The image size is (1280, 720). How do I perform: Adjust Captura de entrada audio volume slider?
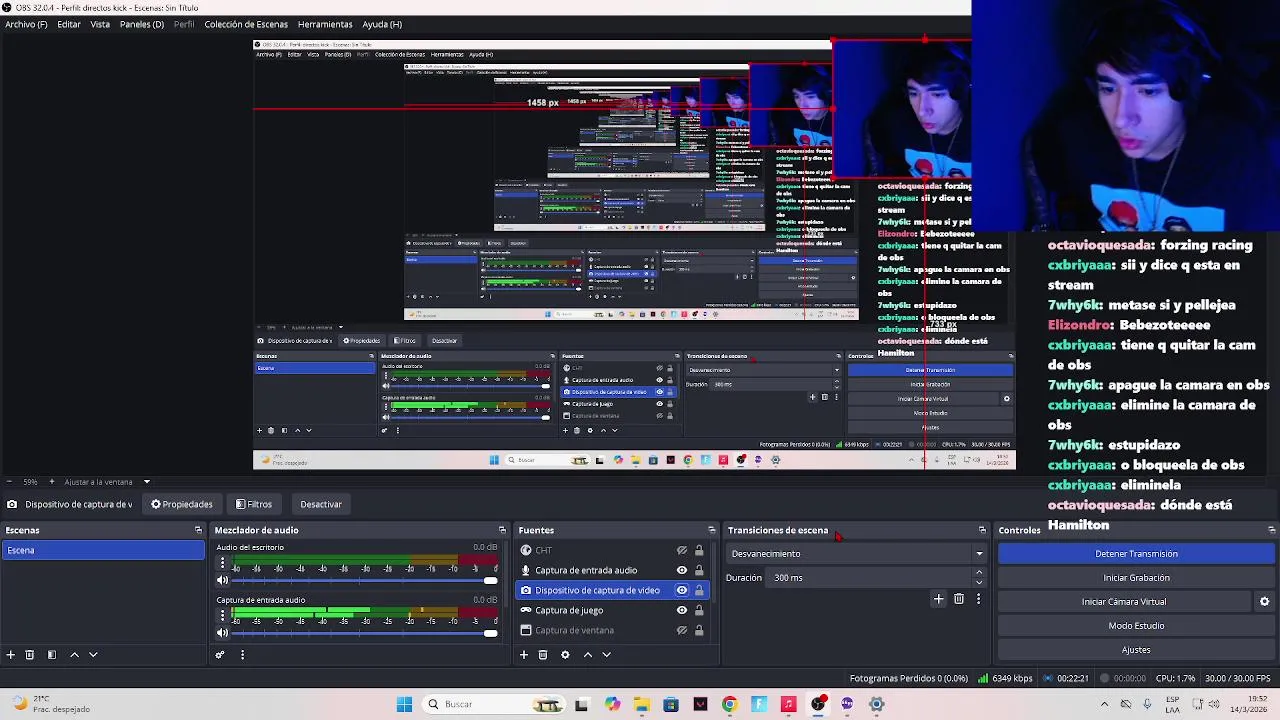(x=365, y=633)
